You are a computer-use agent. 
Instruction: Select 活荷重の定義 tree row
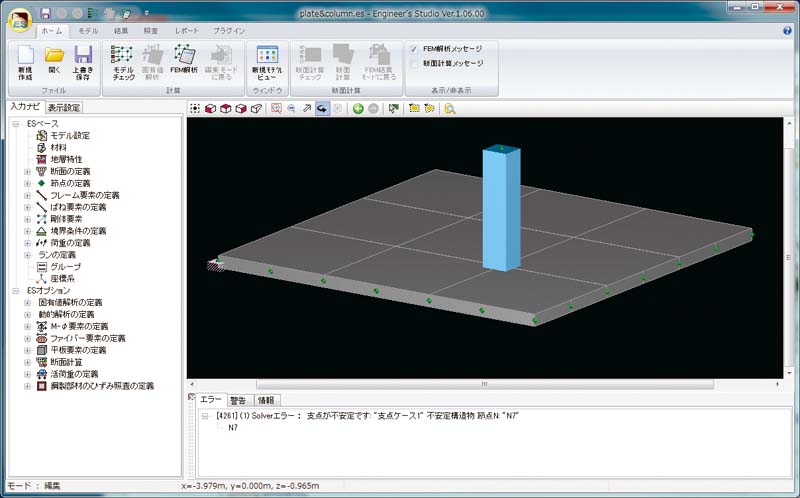74,374
